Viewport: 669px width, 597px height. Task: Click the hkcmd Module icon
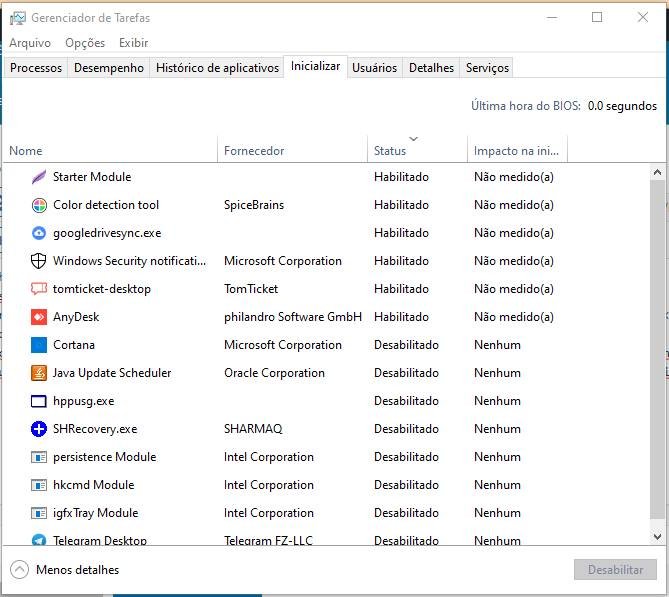(39, 485)
